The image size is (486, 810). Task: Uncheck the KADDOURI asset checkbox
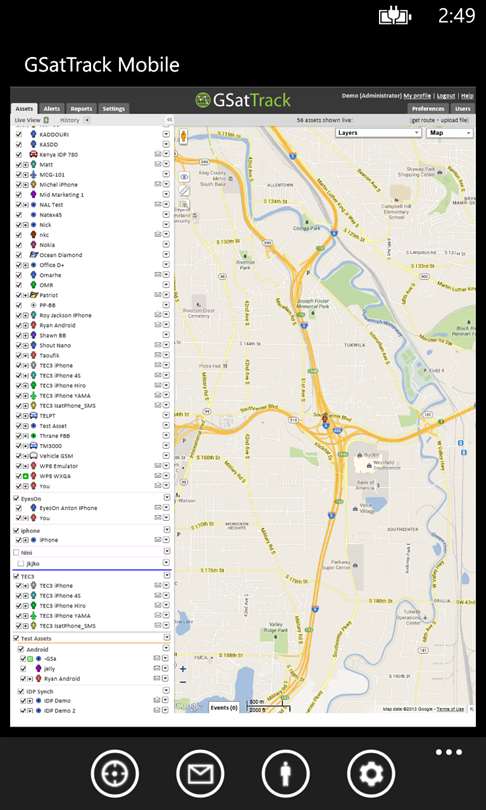19,134
